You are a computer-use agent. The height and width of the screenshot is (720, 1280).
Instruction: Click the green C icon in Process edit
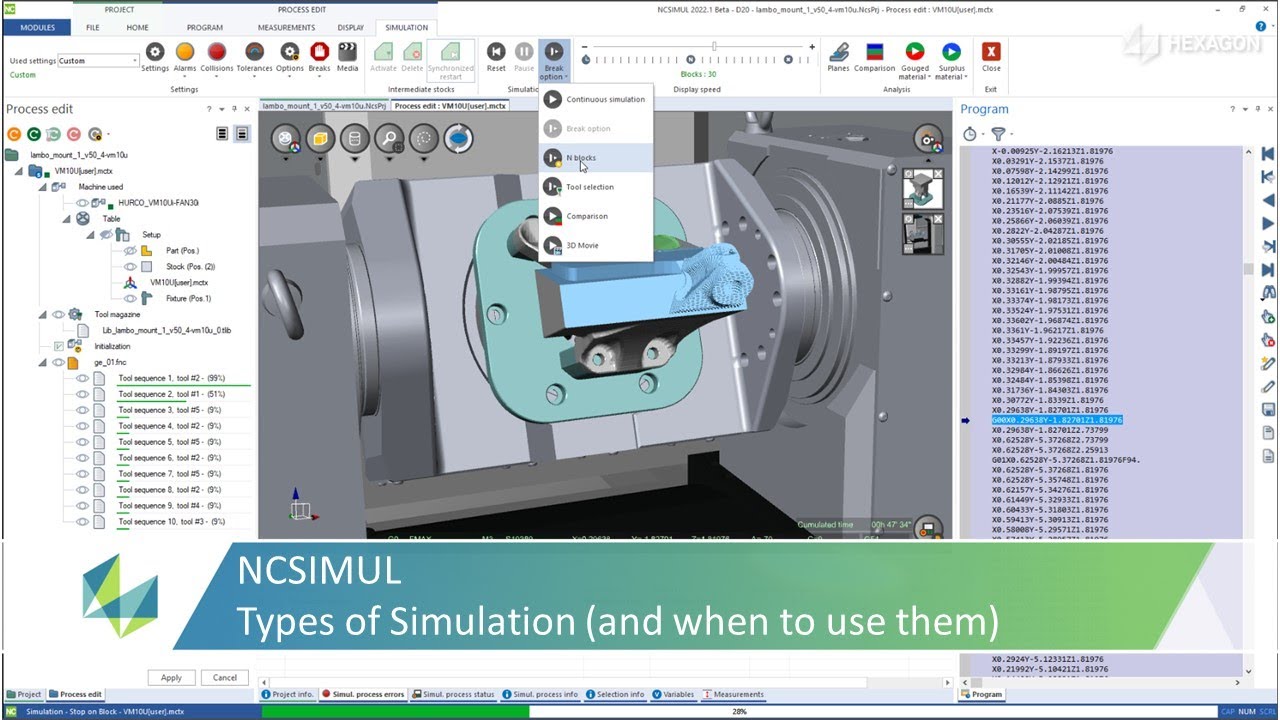[x=34, y=134]
